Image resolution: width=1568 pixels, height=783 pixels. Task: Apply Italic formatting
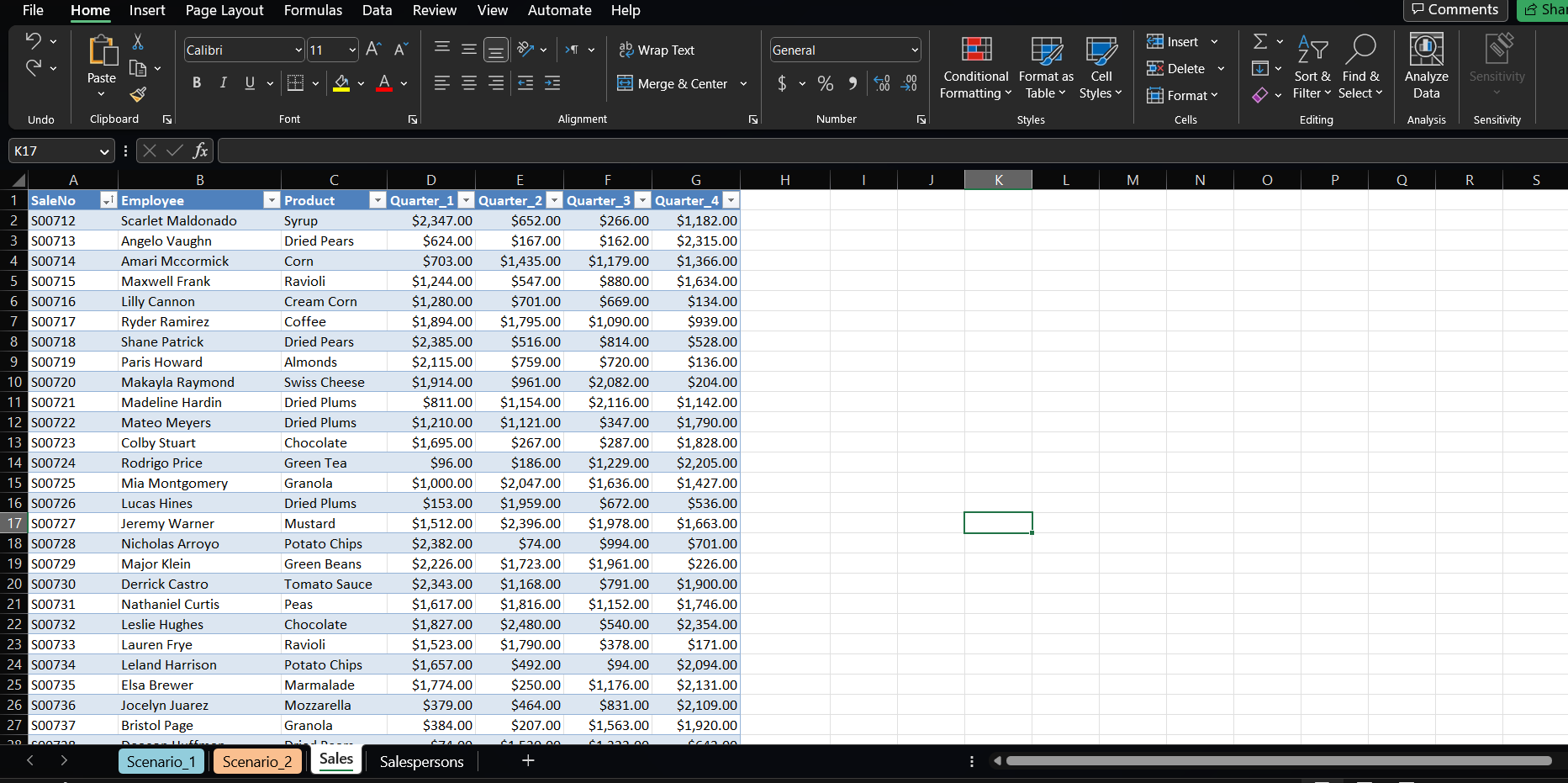point(223,82)
